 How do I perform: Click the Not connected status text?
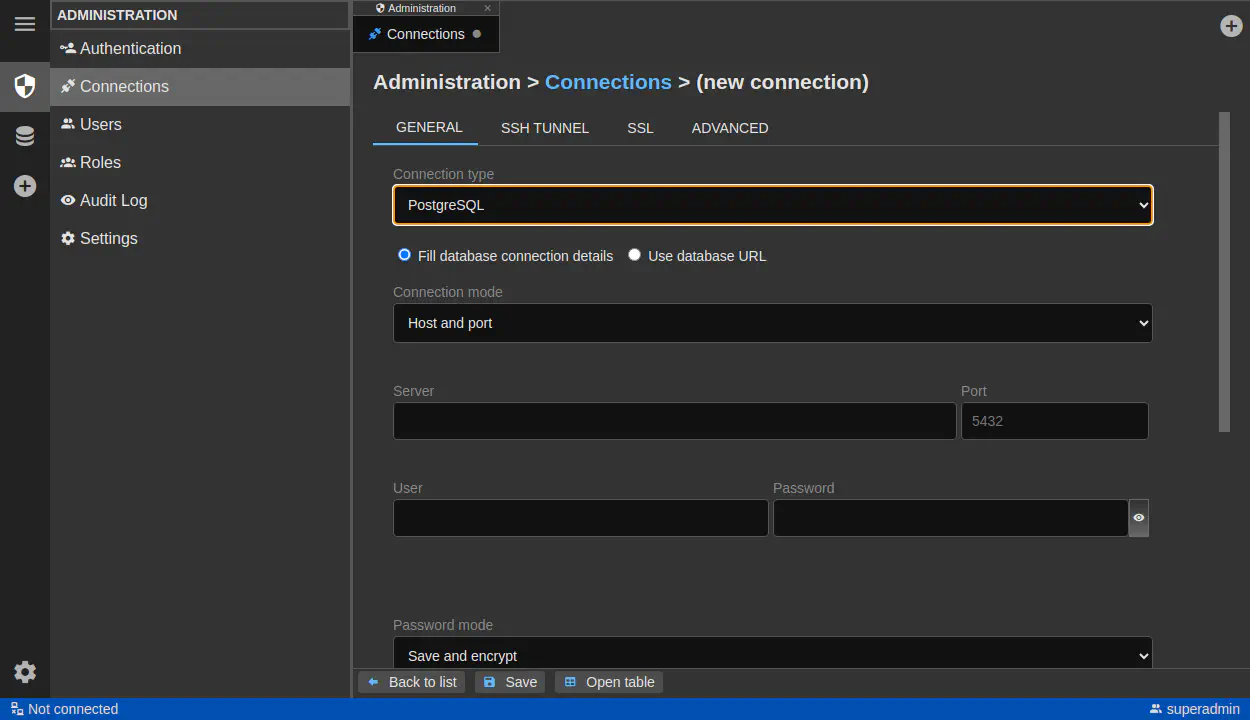73,709
